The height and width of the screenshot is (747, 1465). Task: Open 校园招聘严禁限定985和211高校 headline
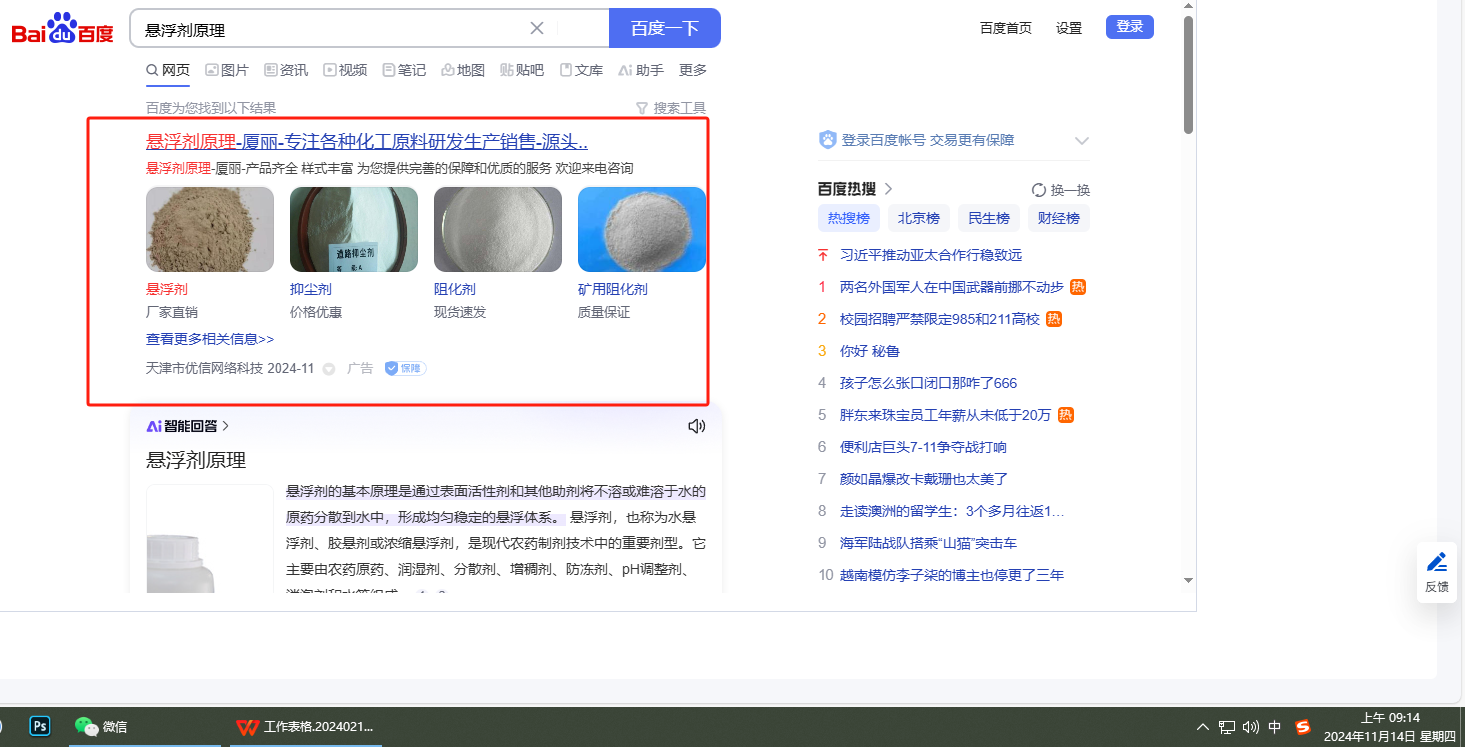tap(940, 319)
